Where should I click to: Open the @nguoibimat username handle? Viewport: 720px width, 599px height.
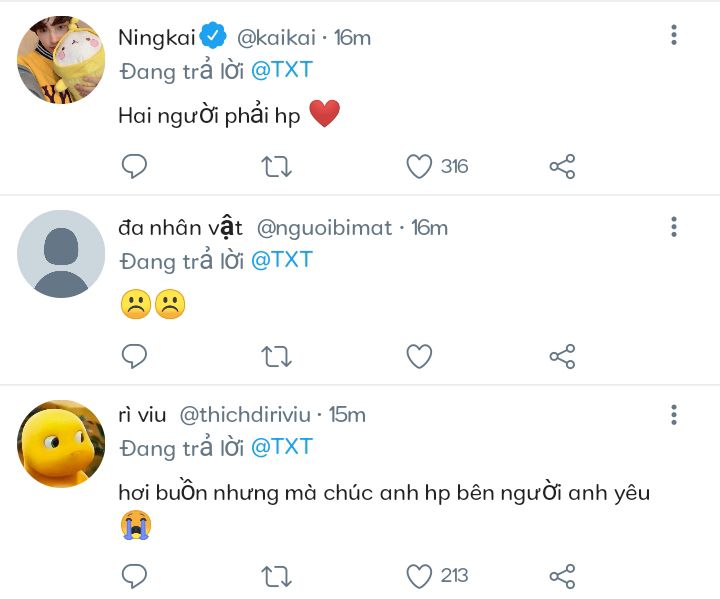coord(325,227)
